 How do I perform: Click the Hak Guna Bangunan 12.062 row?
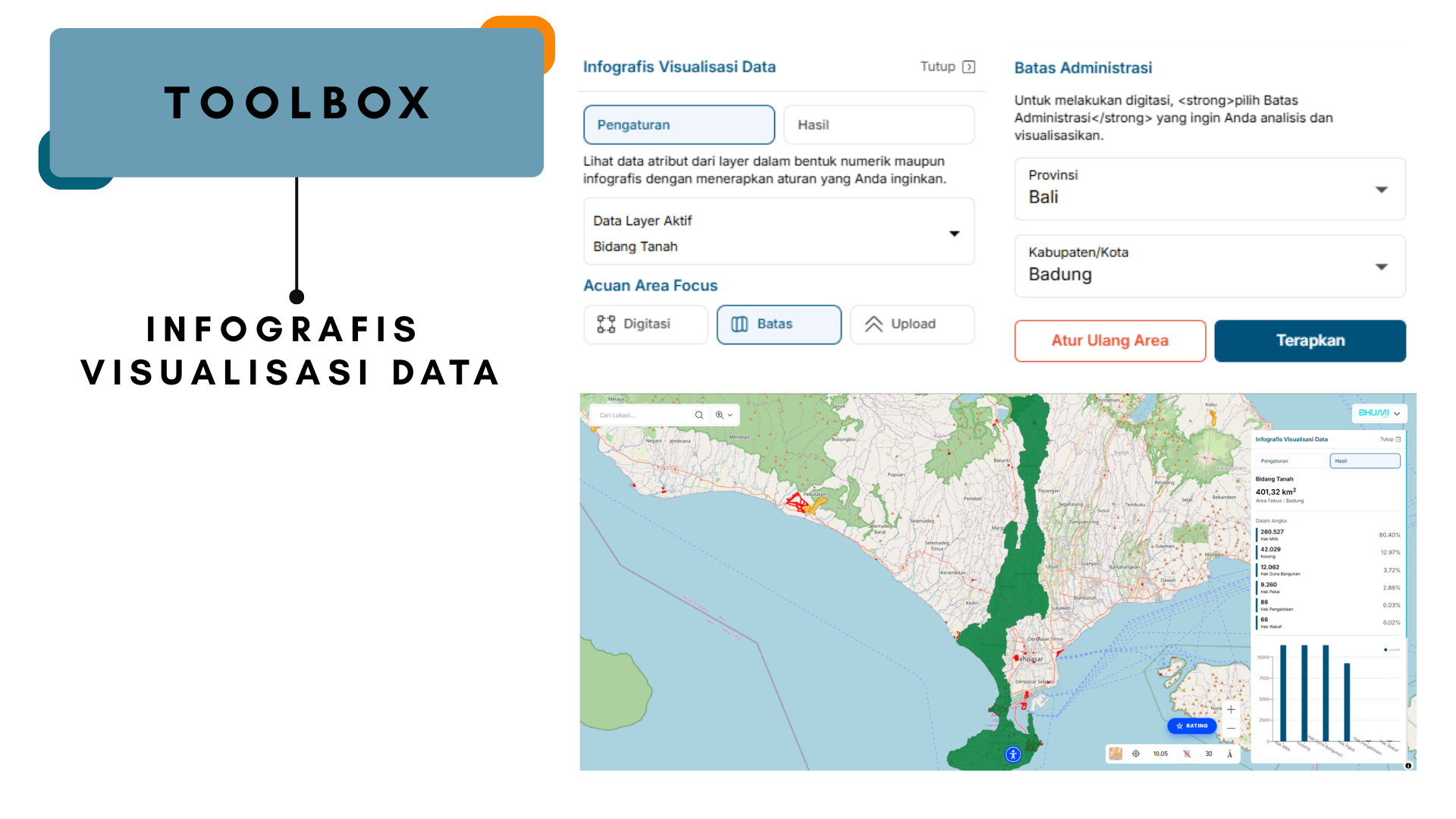[1328, 570]
